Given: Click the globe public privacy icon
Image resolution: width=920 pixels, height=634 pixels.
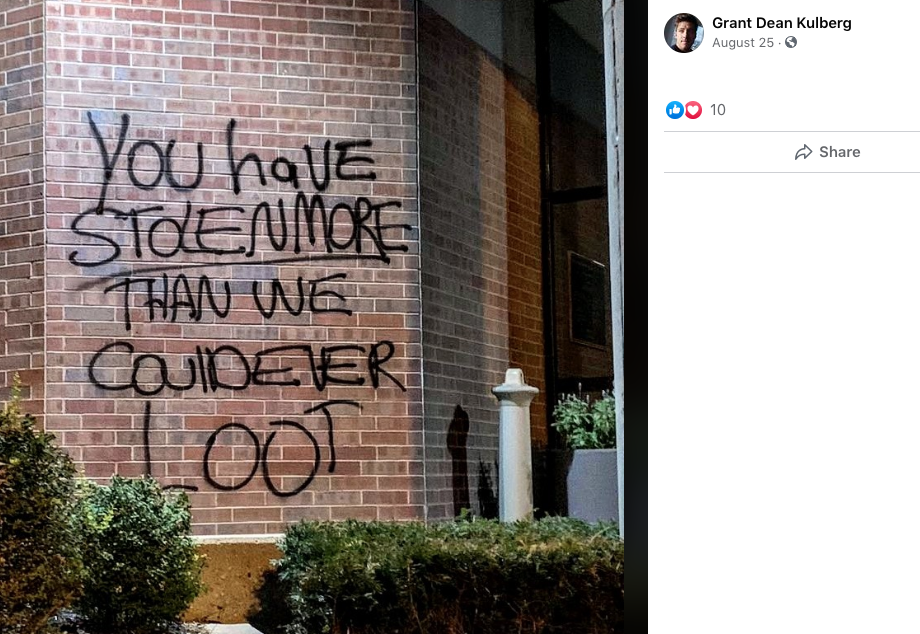Looking at the screenshot, I should point(791,42).
